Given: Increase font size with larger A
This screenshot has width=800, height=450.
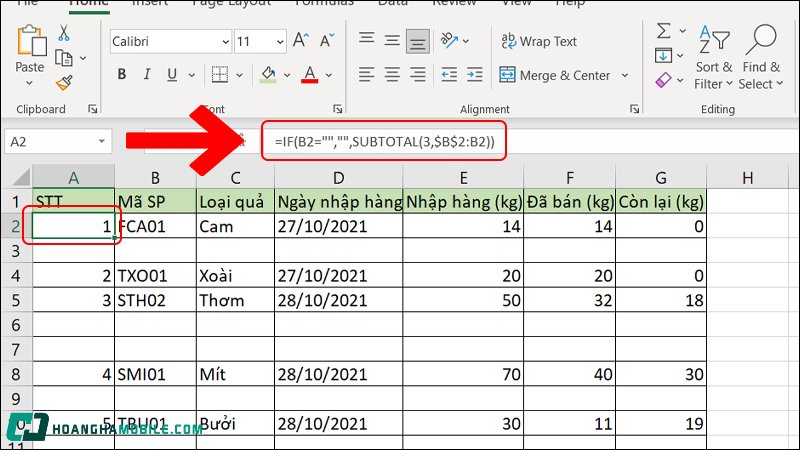Looking at the screenshot, I should [301, 40].
